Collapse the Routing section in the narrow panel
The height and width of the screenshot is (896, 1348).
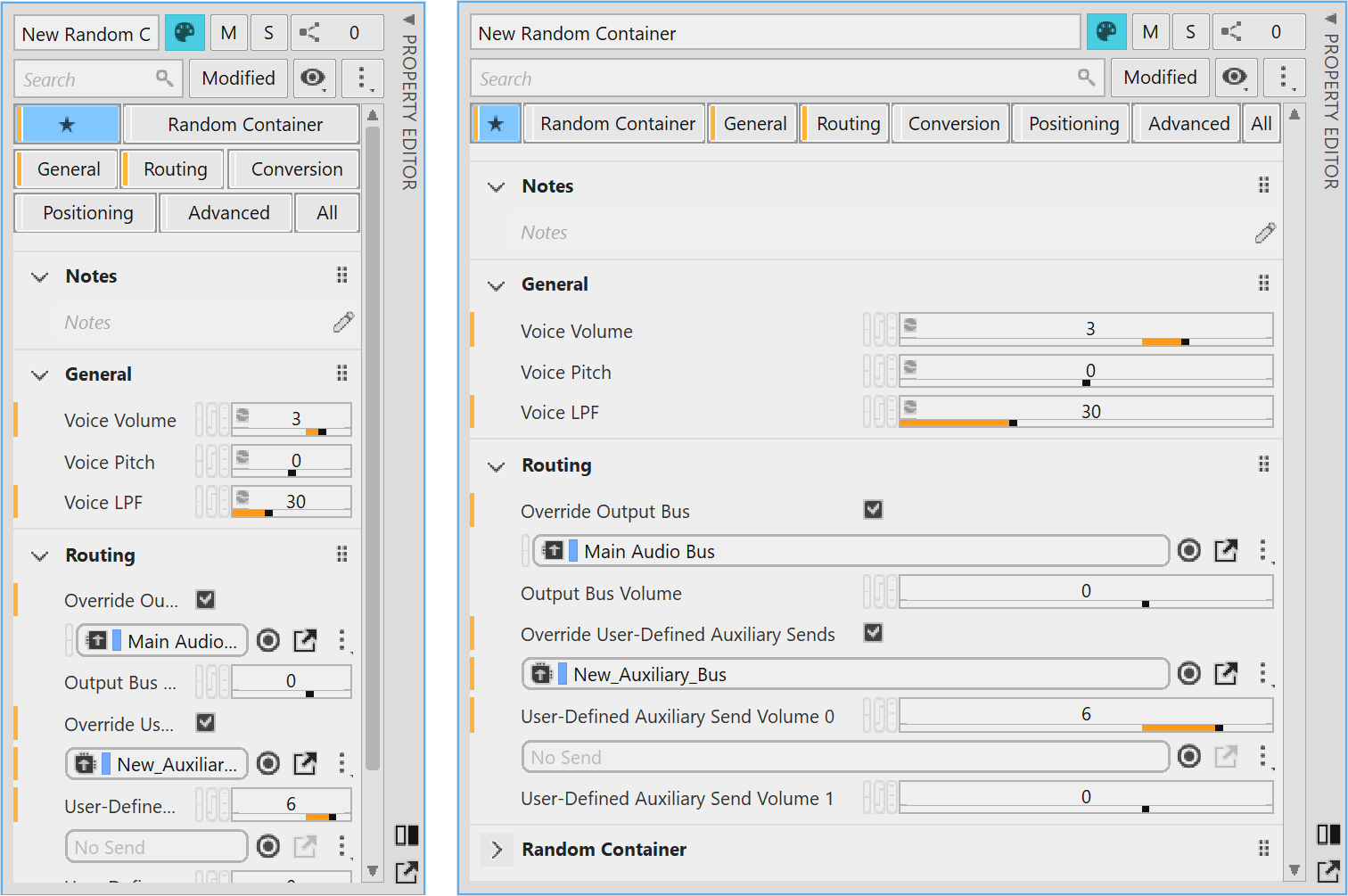click(x=40, y=556)
